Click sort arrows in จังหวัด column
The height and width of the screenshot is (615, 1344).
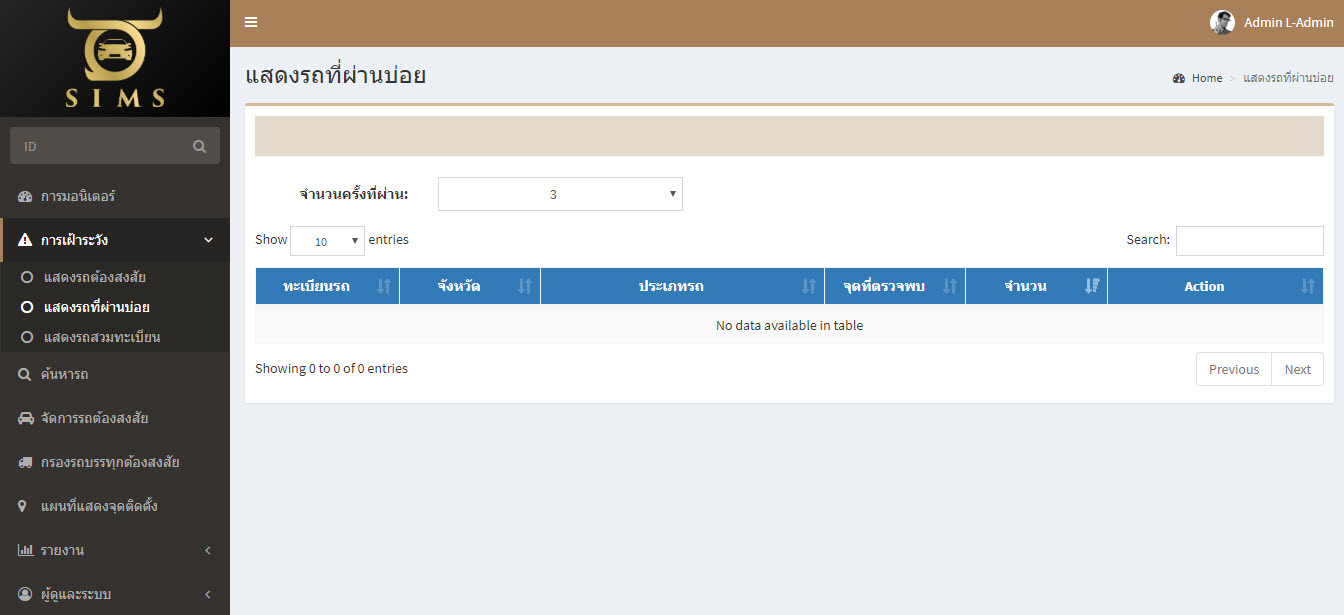click(x=525, y=286)
